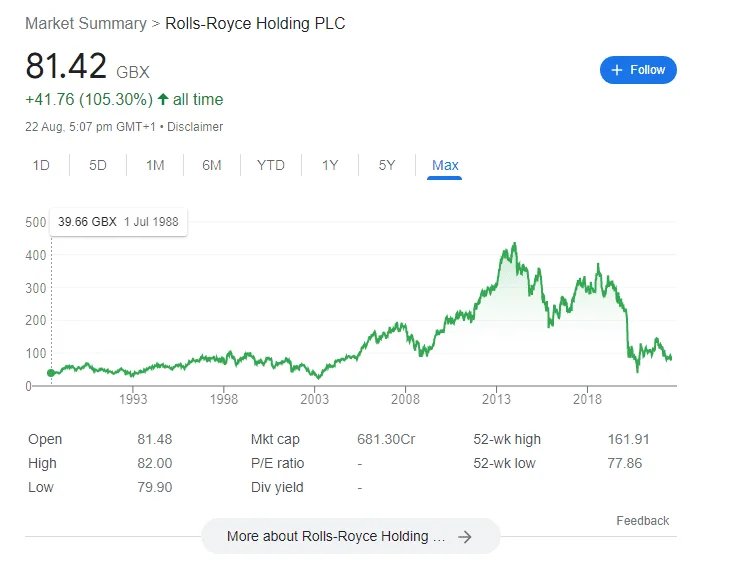Click the 52-wk high value 161.91
Viewport: 752px width, 565px height.
628,439
